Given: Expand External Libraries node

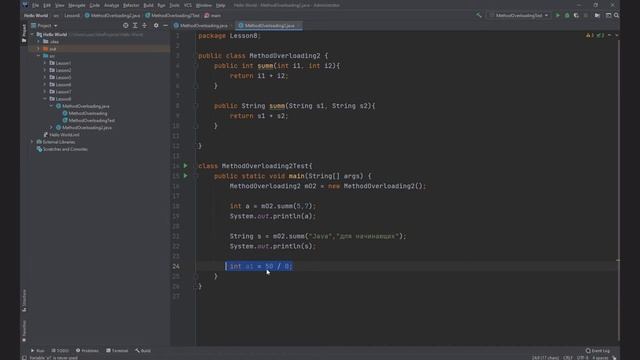Looking at the screenshot, I should click(32, 142).
